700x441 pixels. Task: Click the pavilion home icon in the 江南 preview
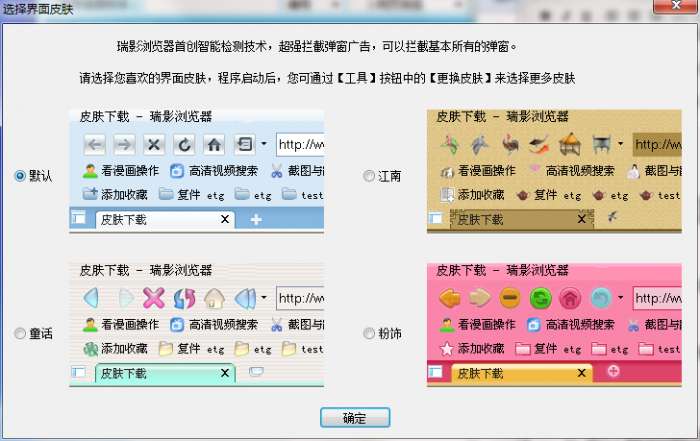click(570, 144)
